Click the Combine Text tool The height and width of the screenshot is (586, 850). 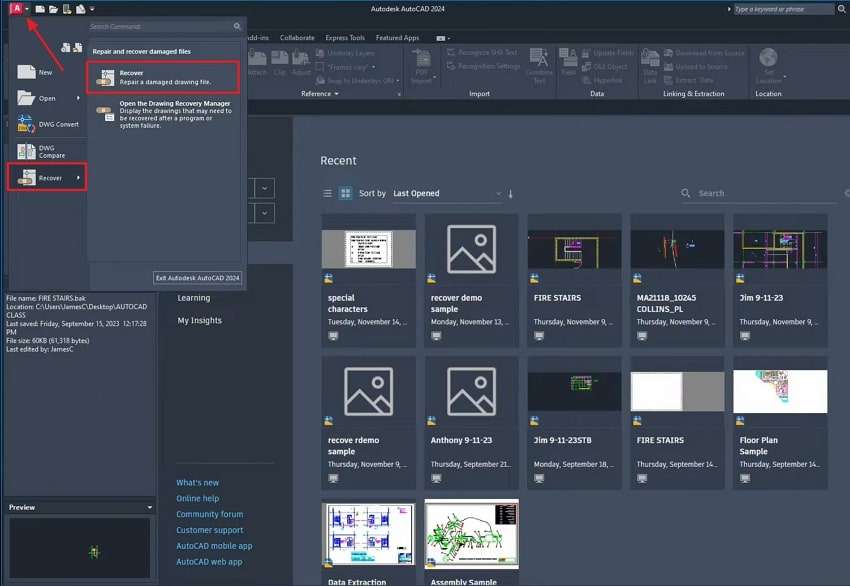click(x=539, y=66)
